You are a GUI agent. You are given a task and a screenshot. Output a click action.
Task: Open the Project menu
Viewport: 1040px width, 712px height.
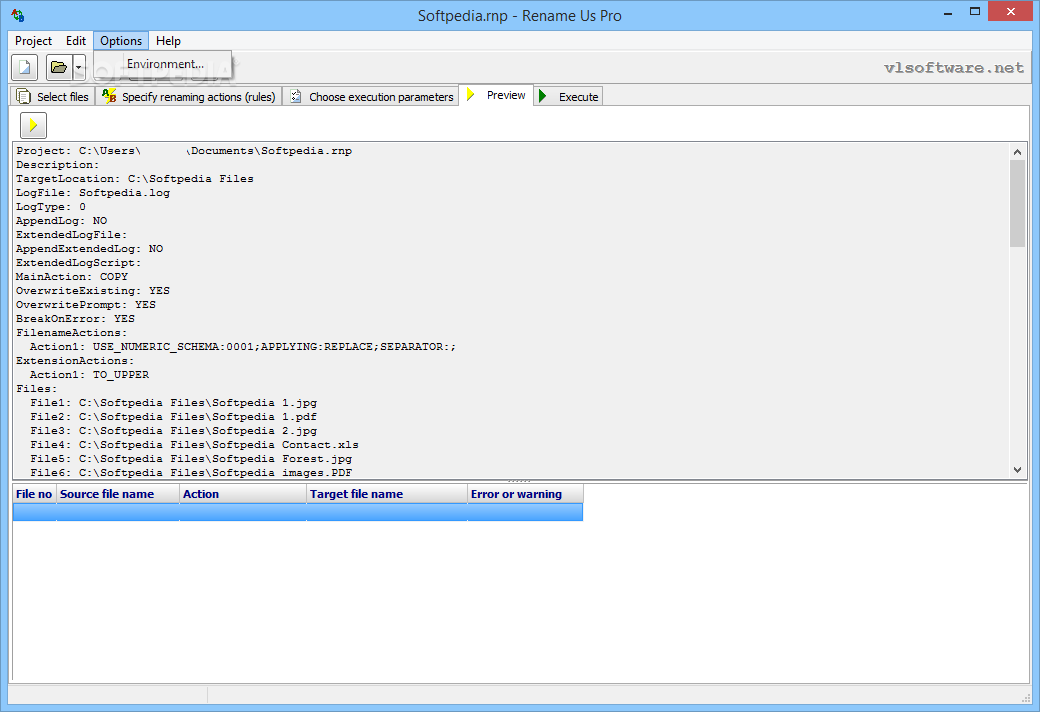coord(33,41)
